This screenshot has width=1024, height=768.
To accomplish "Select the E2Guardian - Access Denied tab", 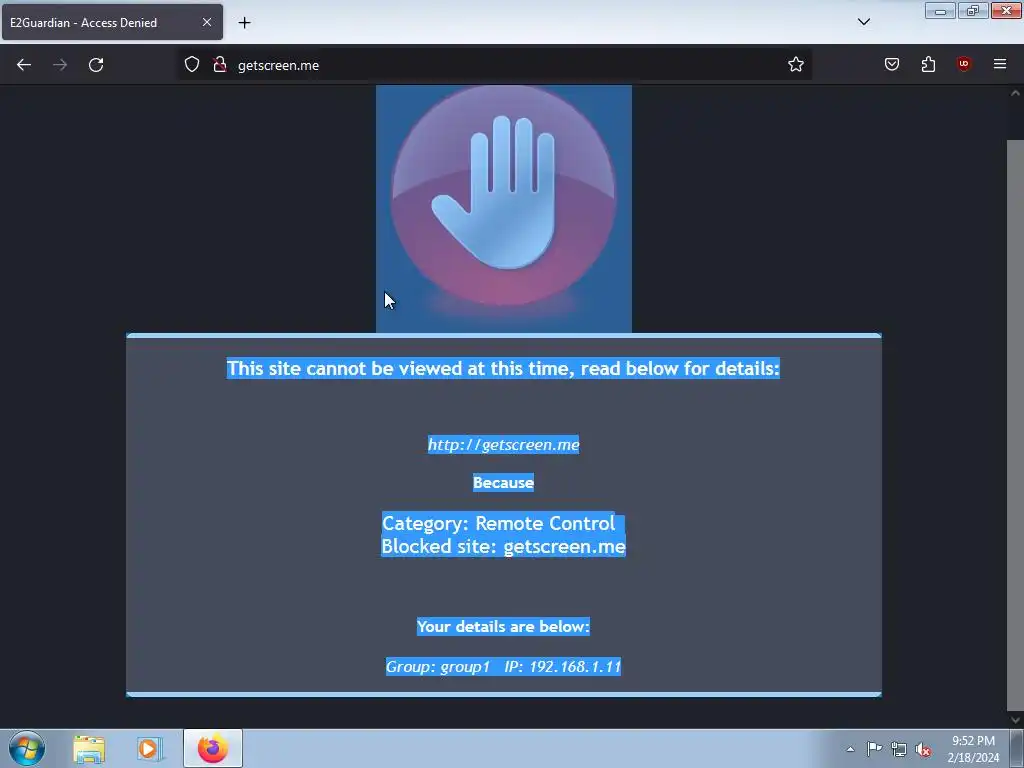I will [x=112, y=22].
